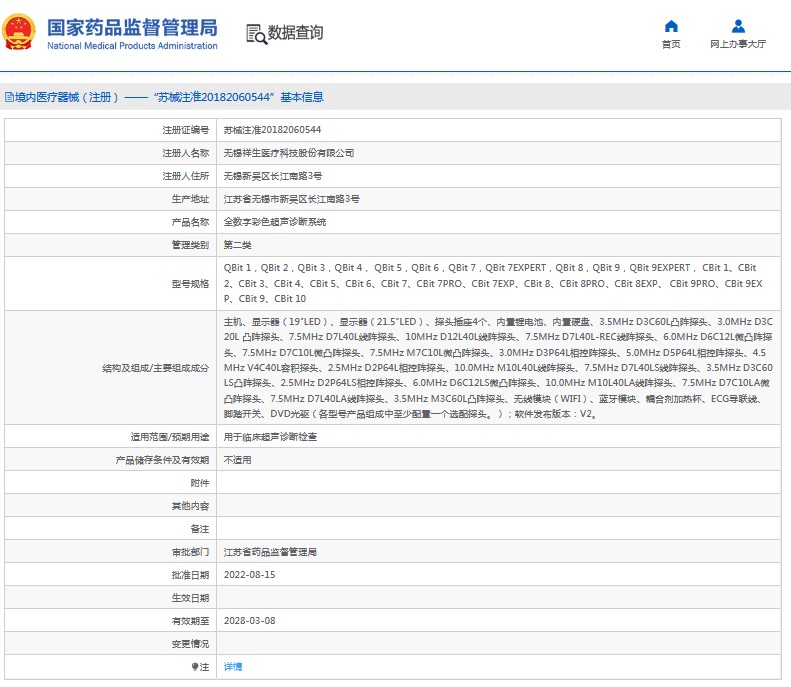Select intended use 用于临床超声诊断检查

[x=270, y=437]
